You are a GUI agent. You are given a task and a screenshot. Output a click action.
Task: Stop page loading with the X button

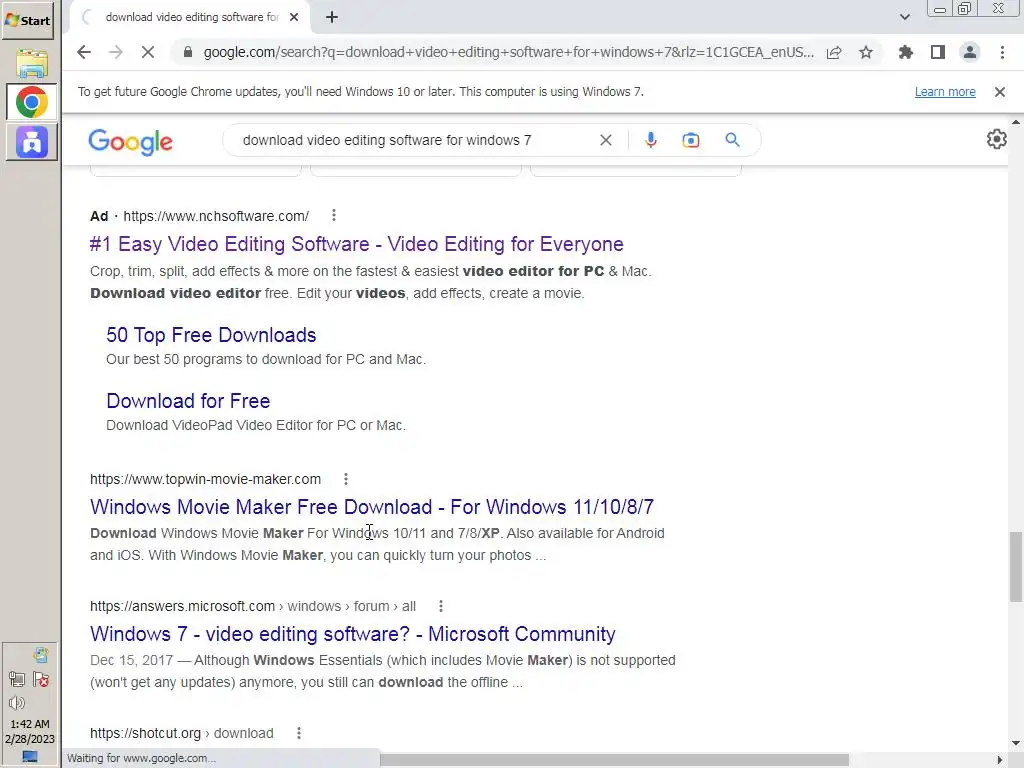point(148,52)
